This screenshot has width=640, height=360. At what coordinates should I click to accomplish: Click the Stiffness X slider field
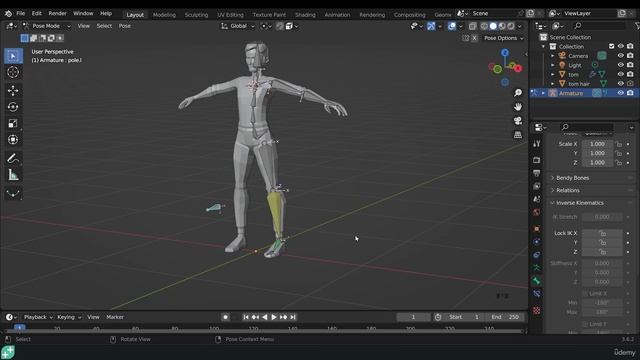click(x=602, y=264)
